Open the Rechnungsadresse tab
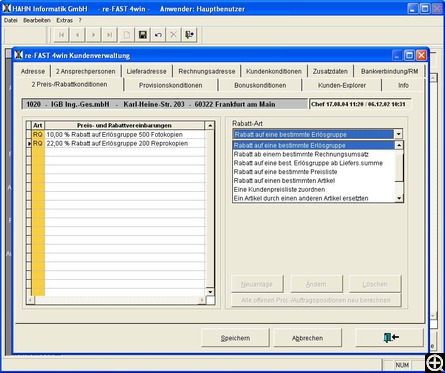445x373 pixels. click(x=207, y=71)
